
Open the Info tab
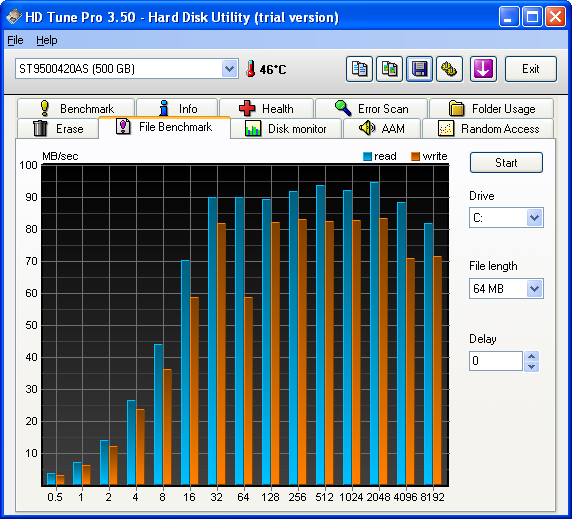(177, 108)
